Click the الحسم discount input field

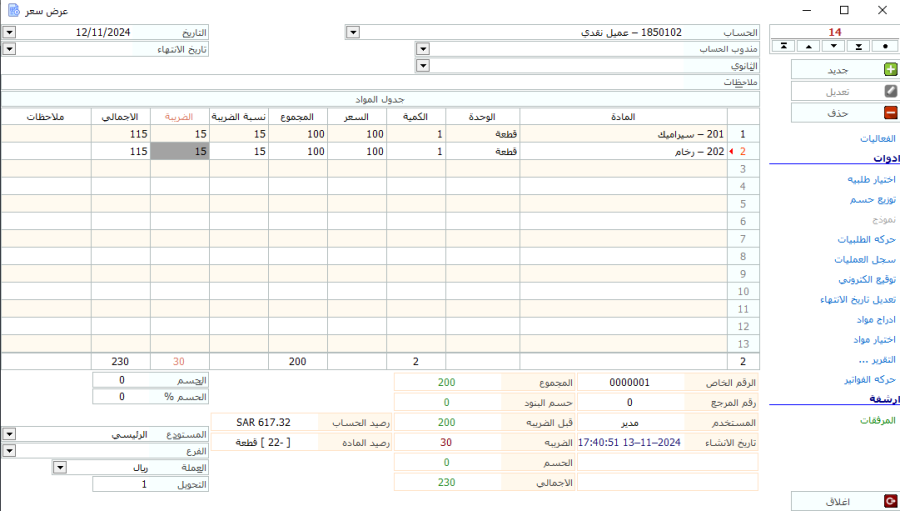[x=121, y=380]
